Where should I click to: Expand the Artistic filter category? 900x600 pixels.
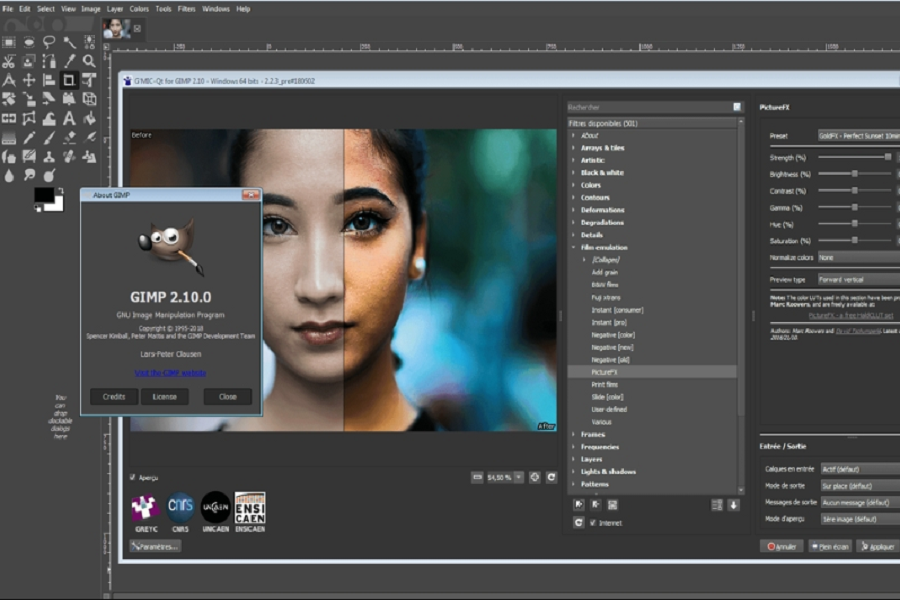[x=573, y=160]
